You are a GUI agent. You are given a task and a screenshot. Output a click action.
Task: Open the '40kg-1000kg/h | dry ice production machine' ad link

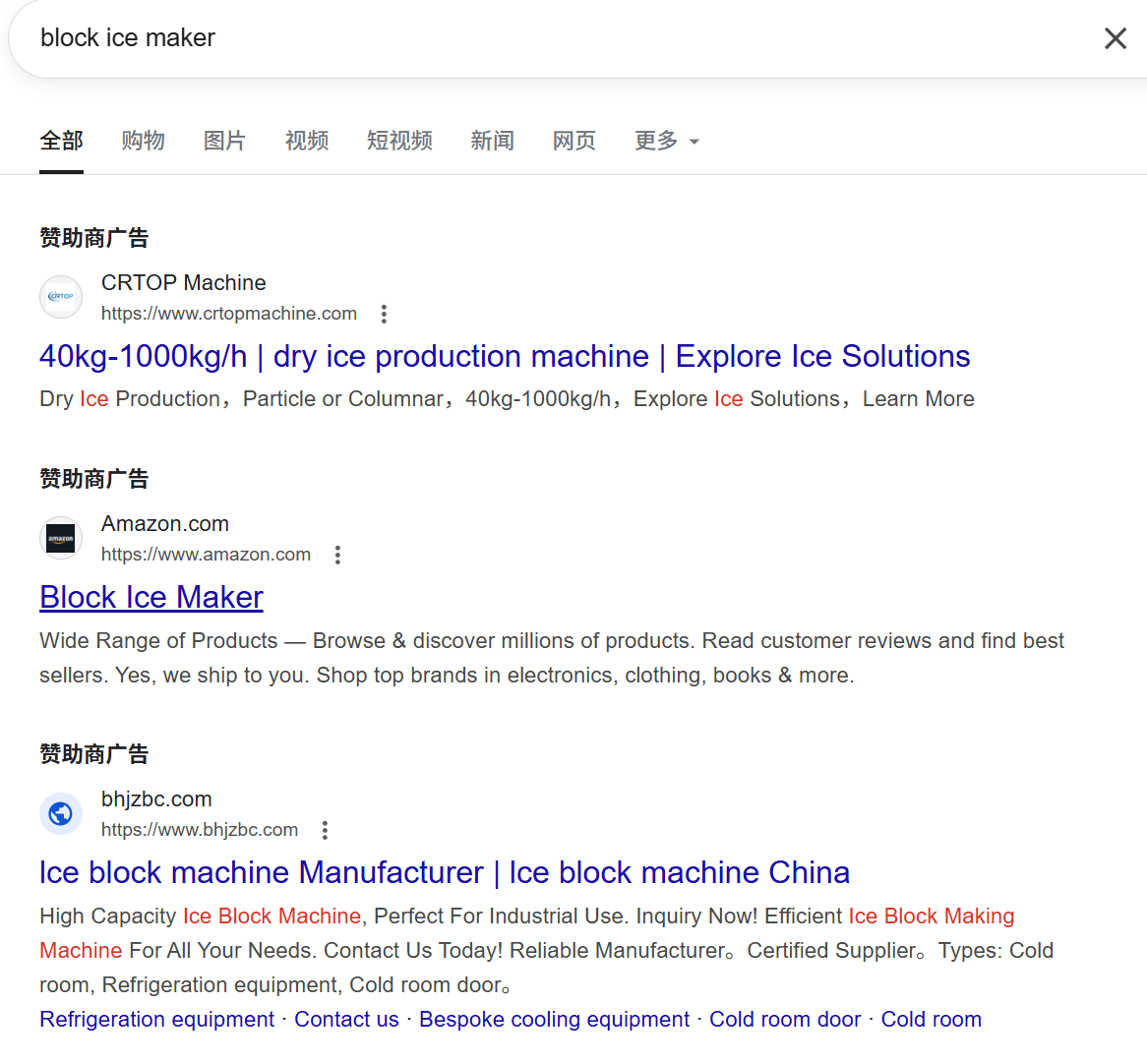pos(505,356)
